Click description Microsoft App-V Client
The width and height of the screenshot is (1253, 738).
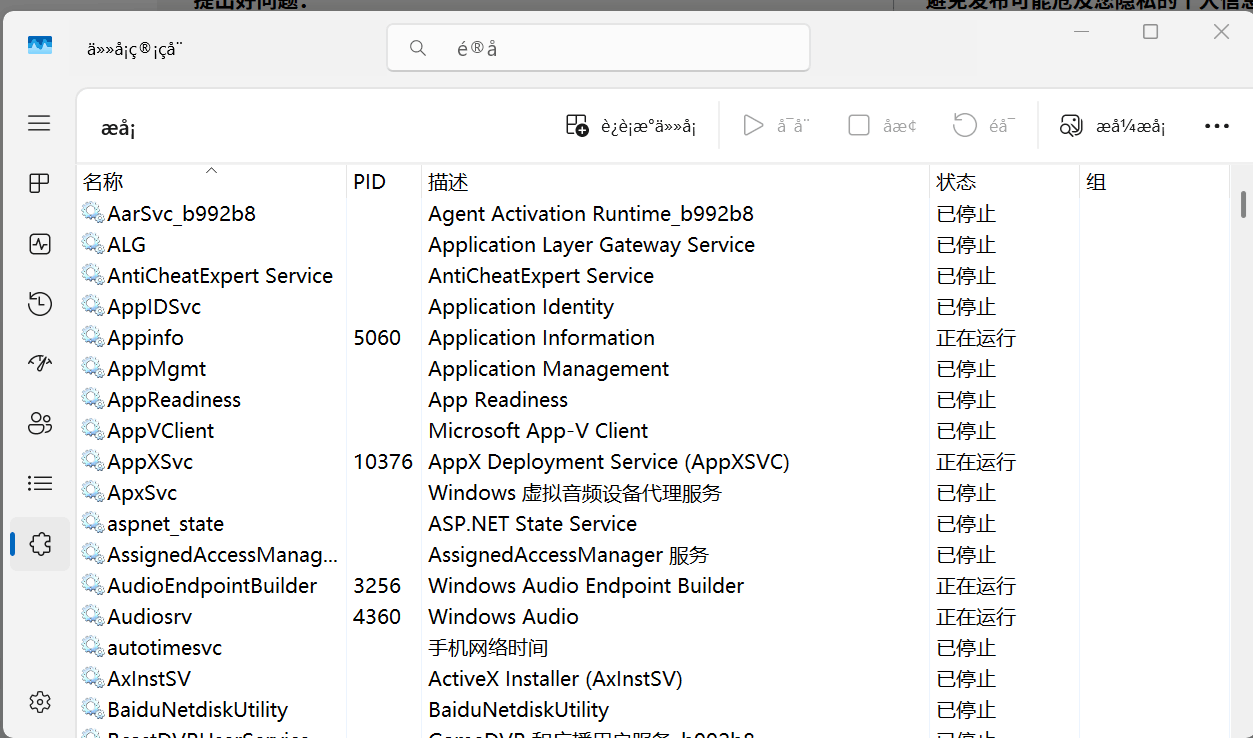click(538, 431)
